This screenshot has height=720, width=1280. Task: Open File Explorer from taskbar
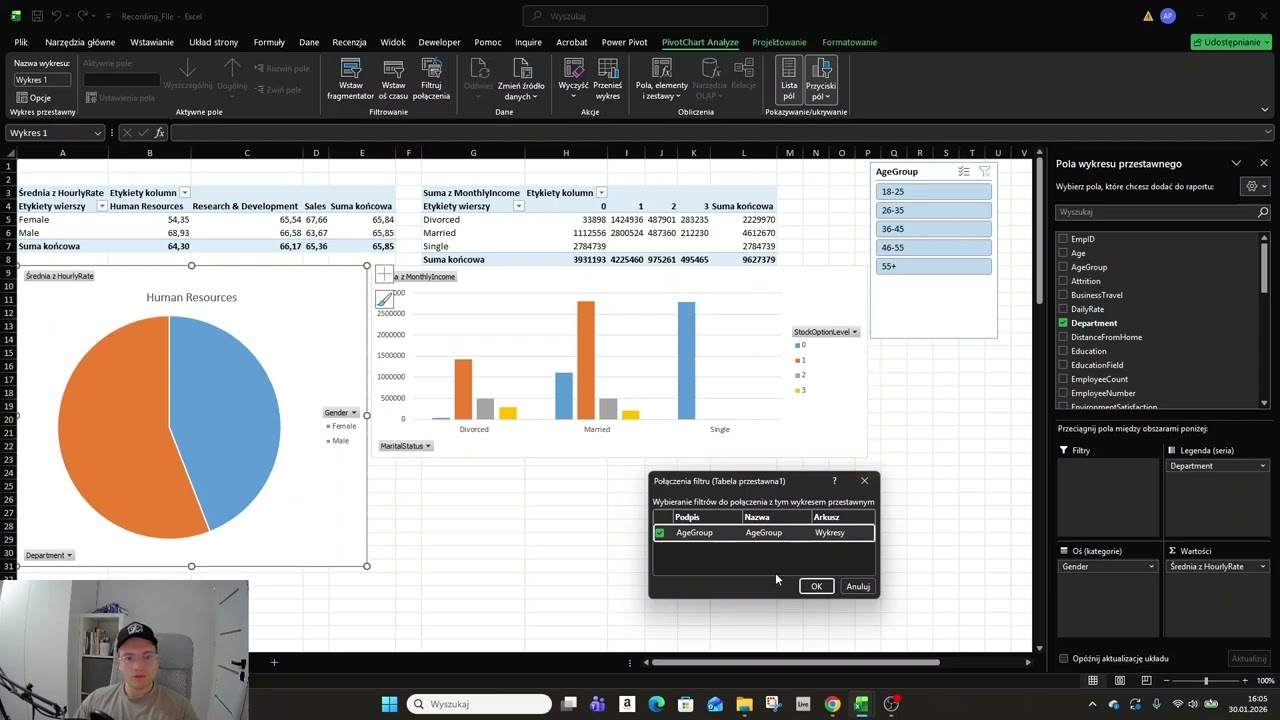tap(744, 704)
